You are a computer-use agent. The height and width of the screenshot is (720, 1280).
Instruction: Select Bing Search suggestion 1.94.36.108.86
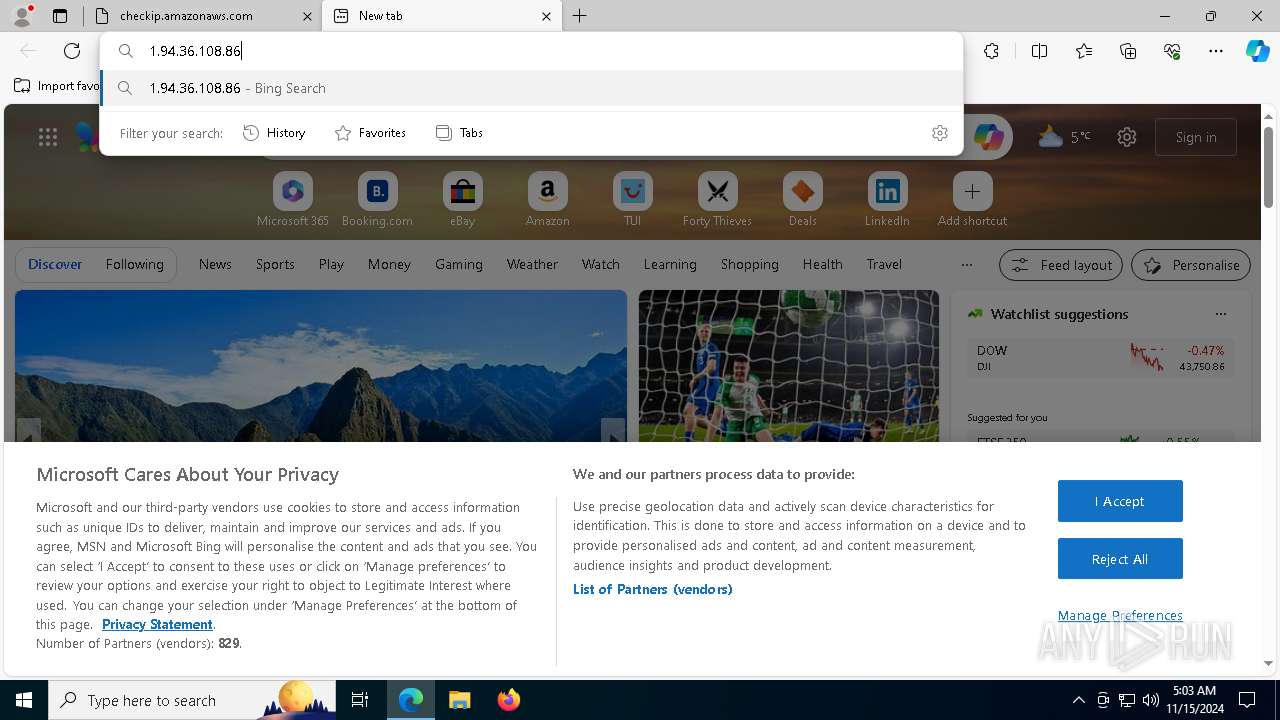tap(531, 88)
